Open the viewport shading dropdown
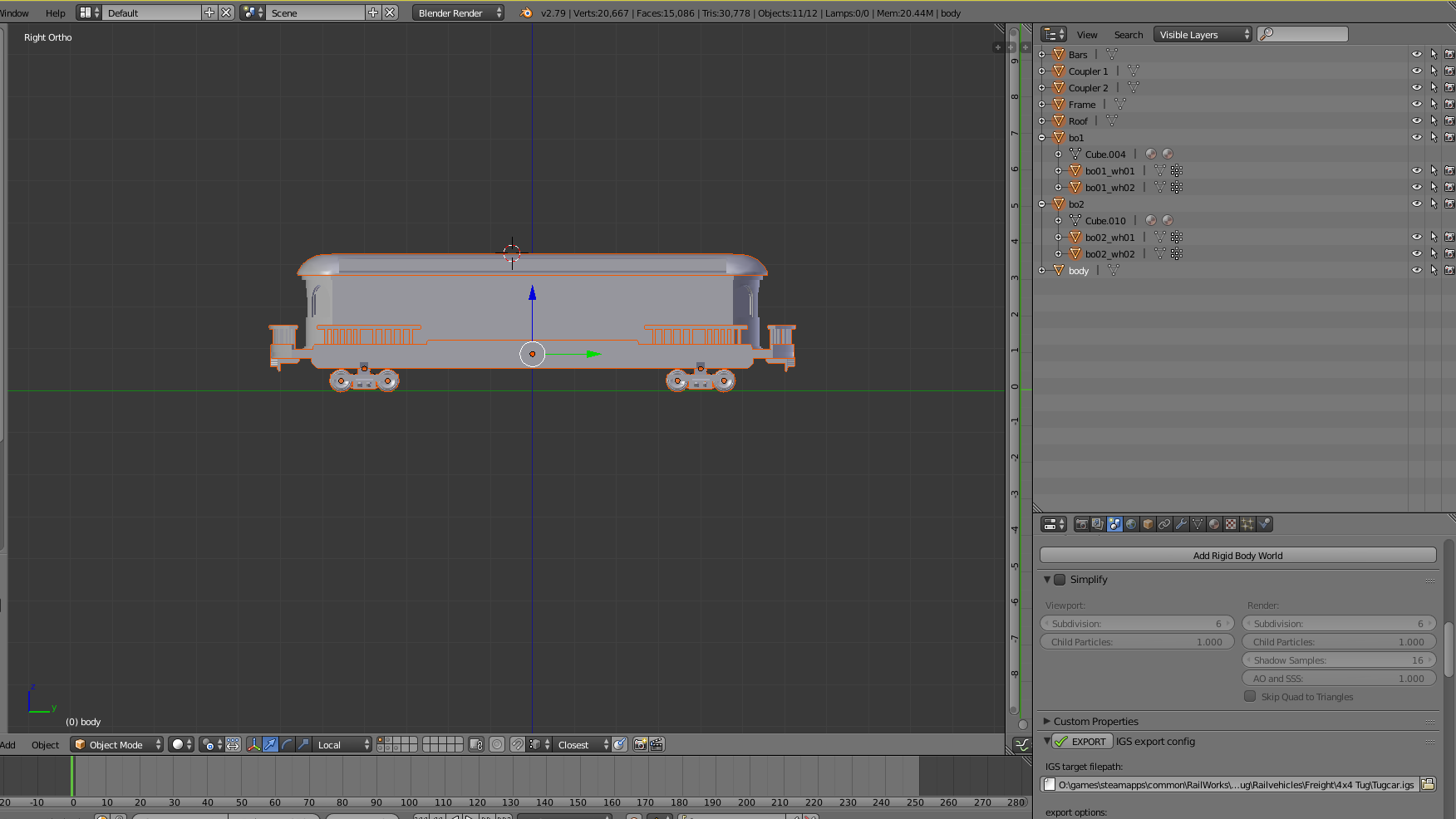Viewport: 1456px width, 819px height. (x=180, y=744)
